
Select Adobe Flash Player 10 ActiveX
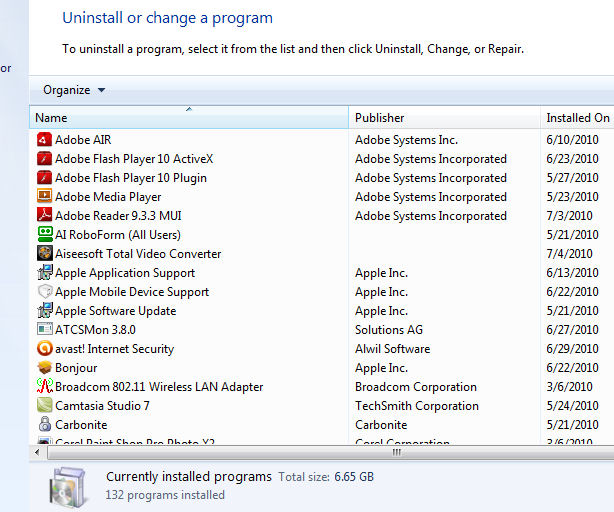(x=134, y=159)
